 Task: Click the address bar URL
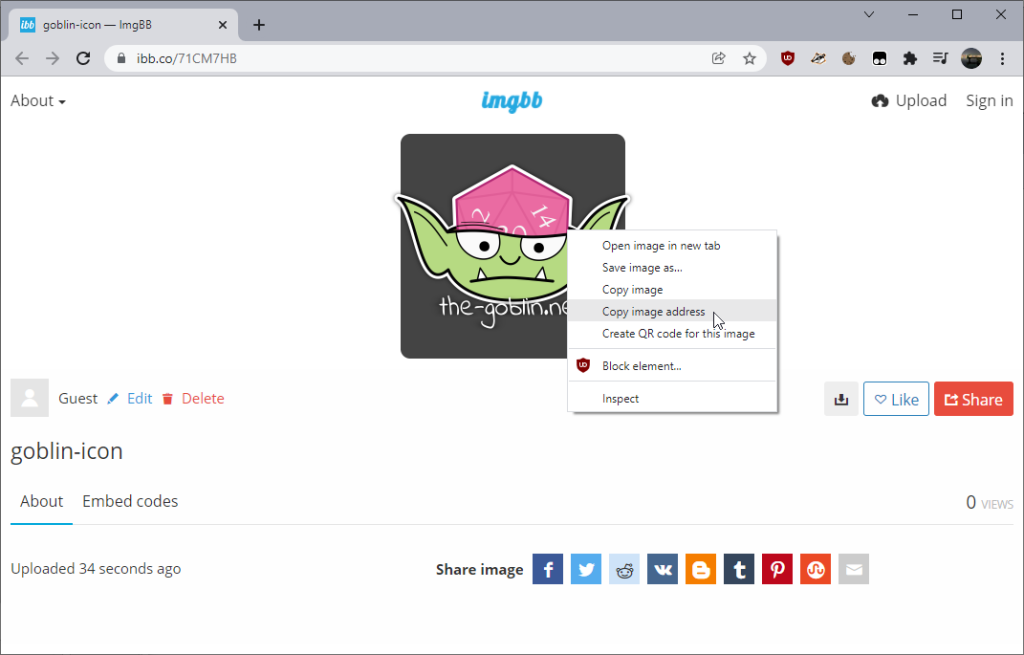tap(186, 58)
